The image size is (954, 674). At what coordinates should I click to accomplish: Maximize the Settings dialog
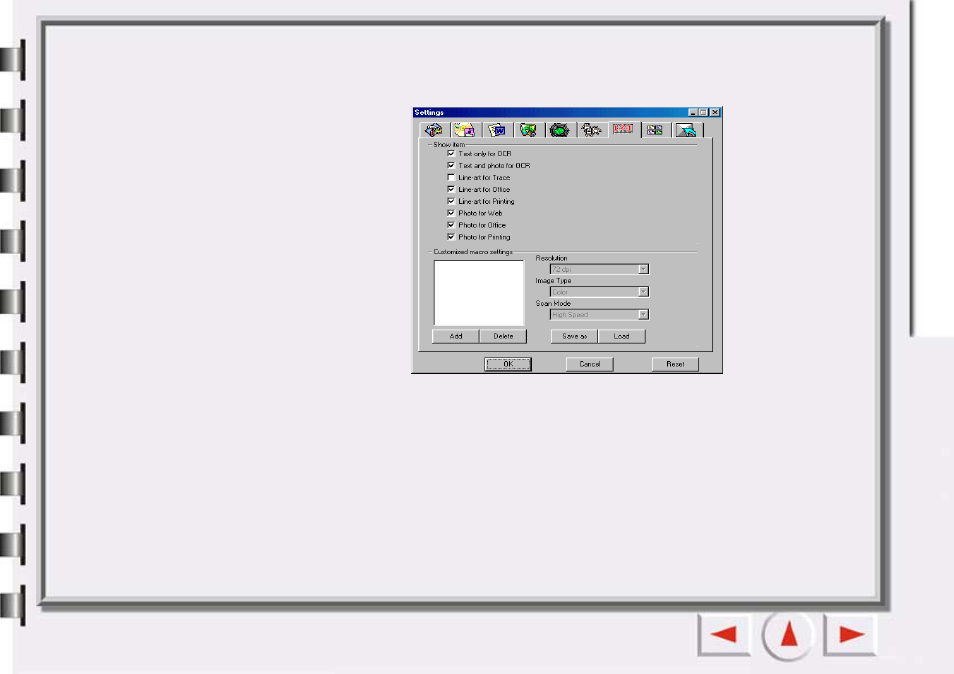coord(703,113)
